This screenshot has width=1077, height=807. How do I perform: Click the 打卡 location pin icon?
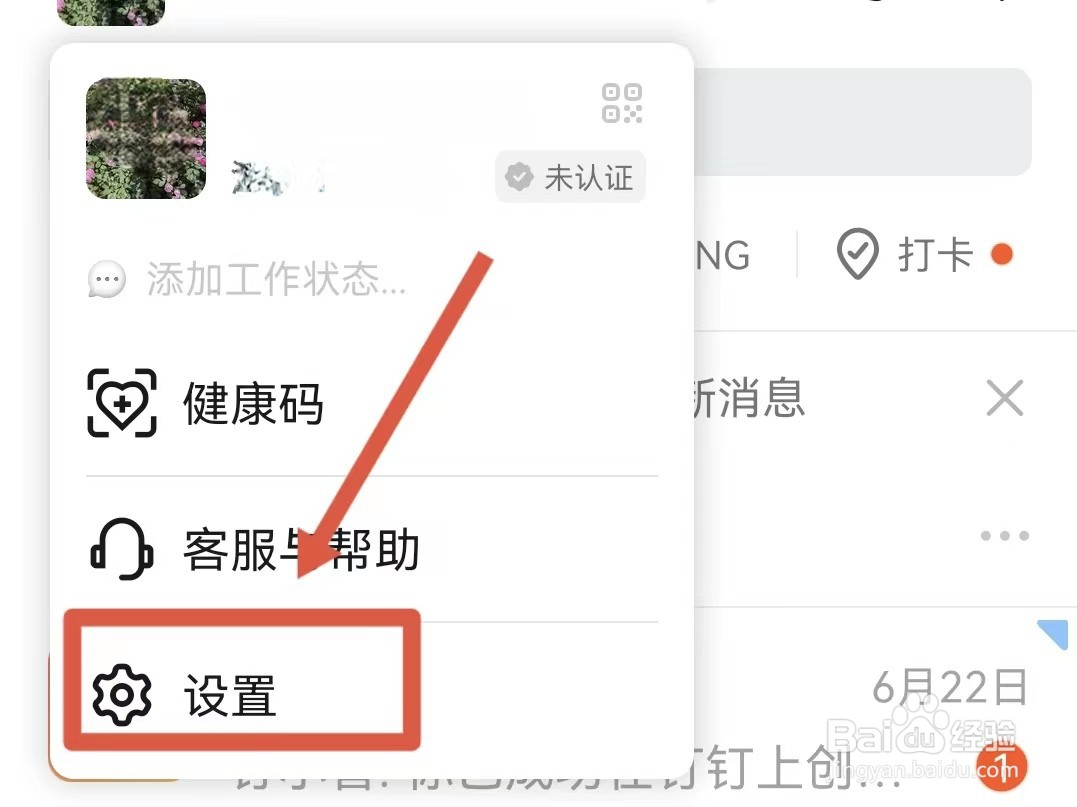click(x=858, y=254)
